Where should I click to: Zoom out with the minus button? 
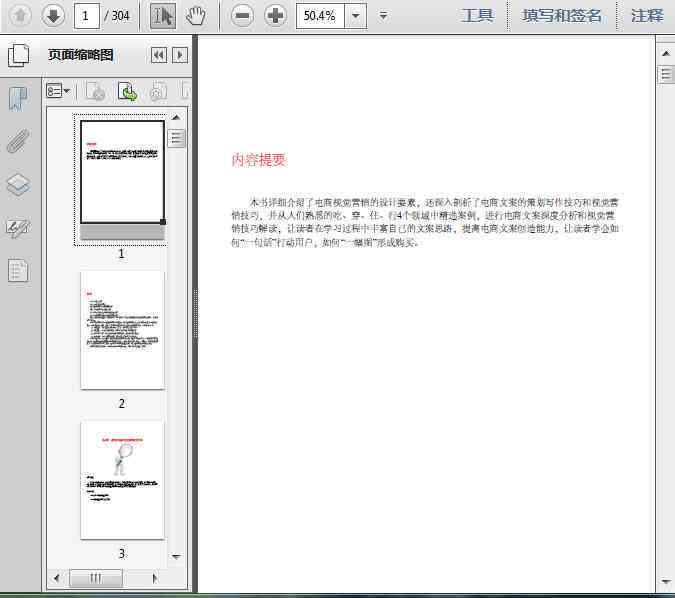click(242, 16)
